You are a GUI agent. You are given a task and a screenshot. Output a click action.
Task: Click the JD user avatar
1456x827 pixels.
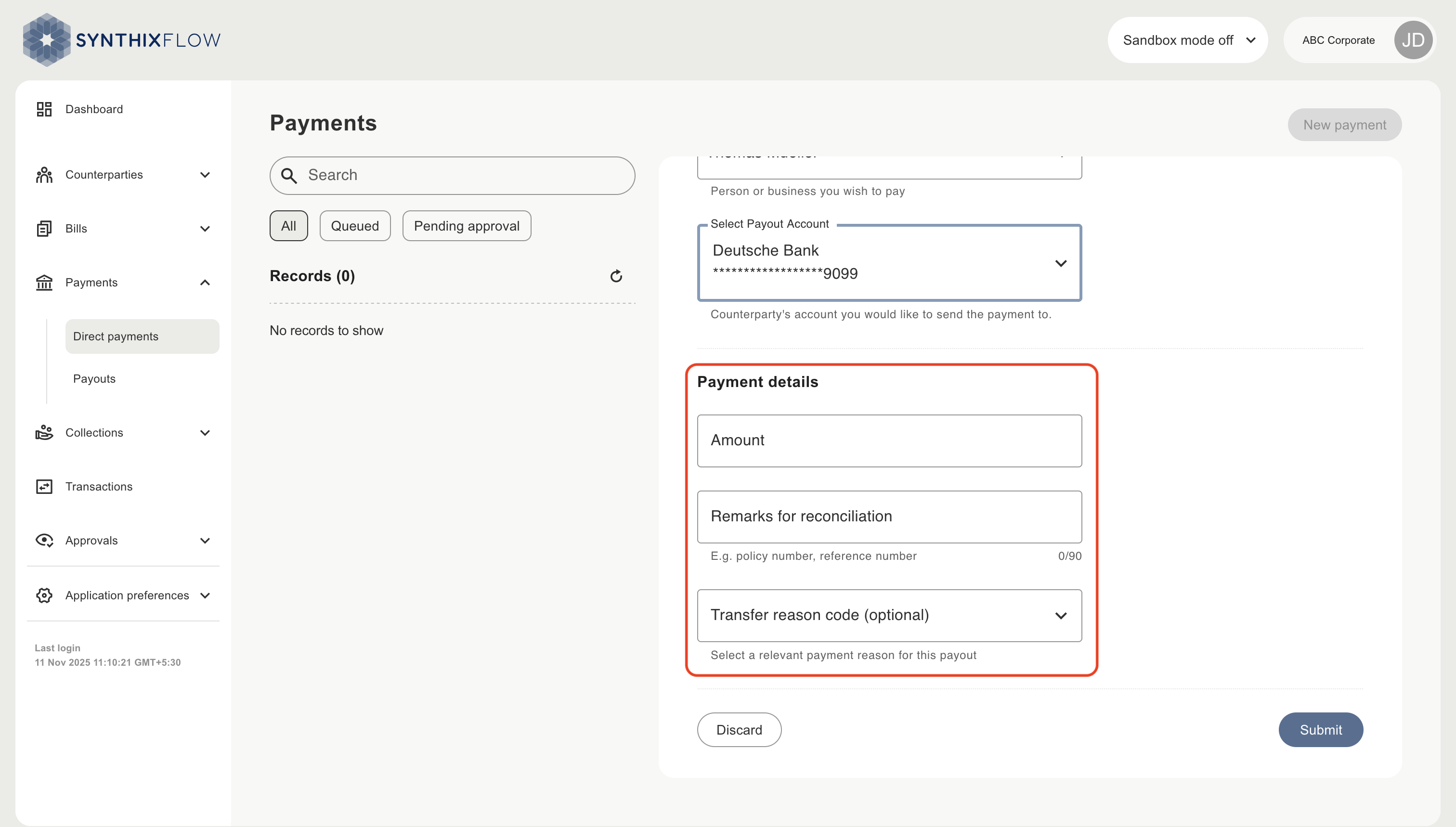coord(1413,40)
